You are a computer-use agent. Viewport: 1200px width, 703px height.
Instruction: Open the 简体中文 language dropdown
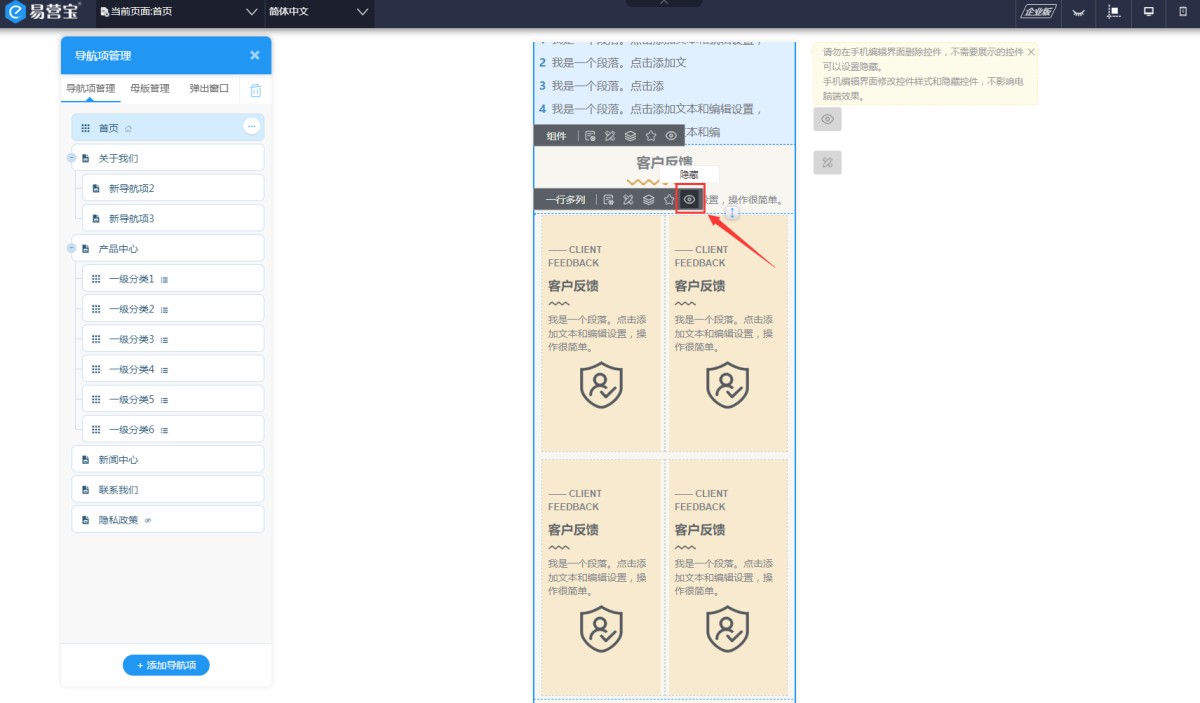318,12
